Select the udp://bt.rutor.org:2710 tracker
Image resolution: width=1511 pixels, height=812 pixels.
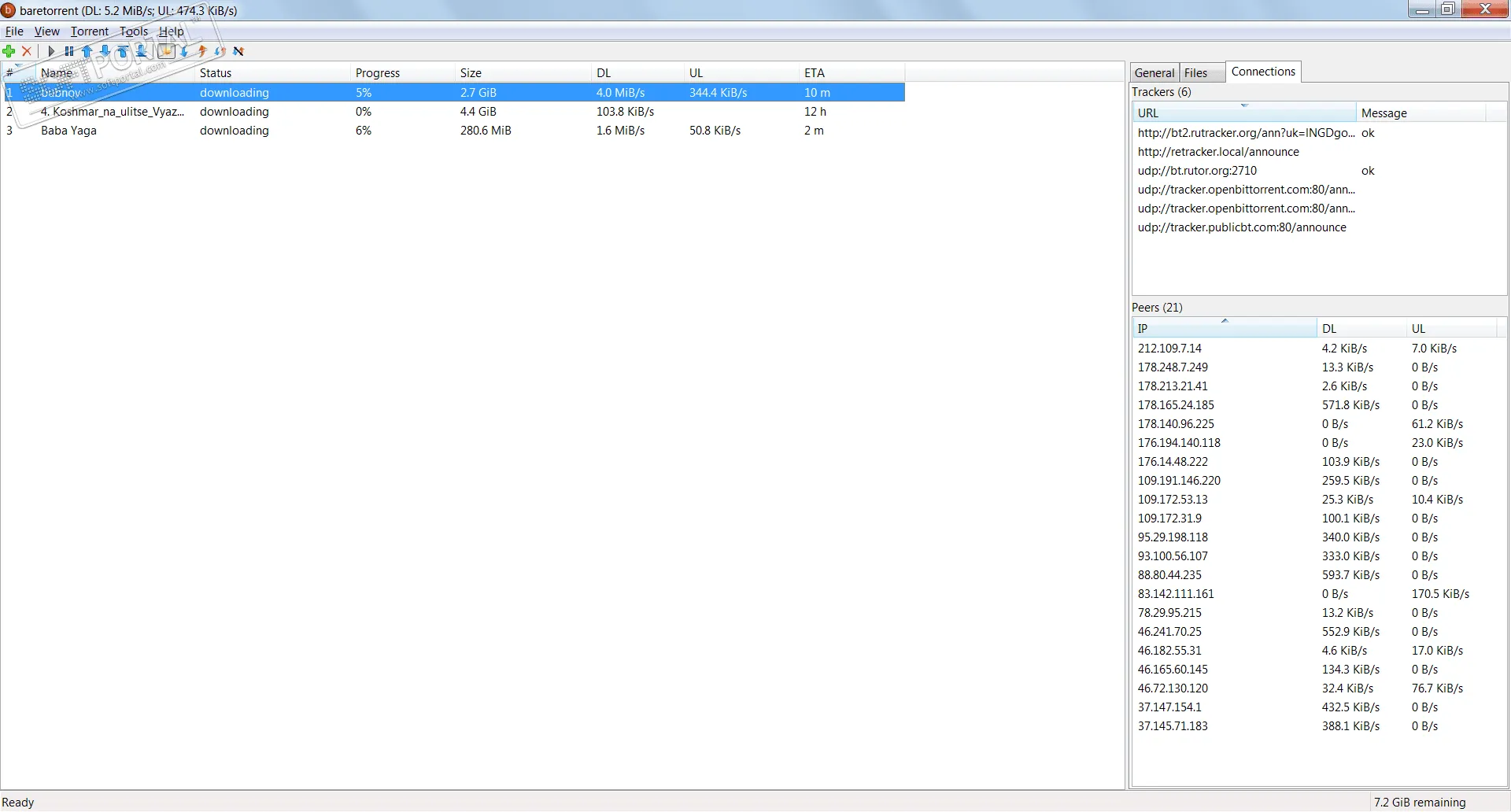[x=1308, y=170]
